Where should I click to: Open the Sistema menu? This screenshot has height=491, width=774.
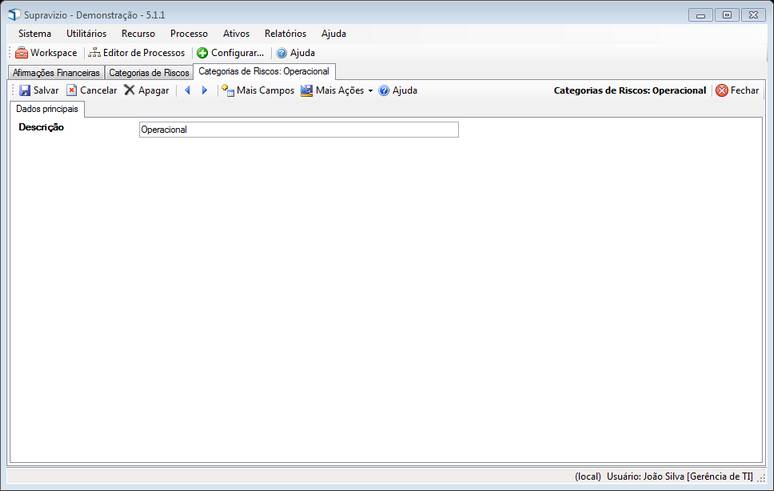click(35, 33)
